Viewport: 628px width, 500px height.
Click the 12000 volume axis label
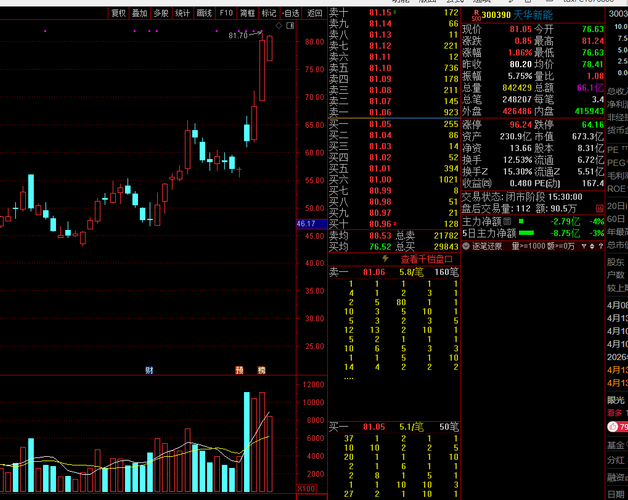(x=314, y=385)
